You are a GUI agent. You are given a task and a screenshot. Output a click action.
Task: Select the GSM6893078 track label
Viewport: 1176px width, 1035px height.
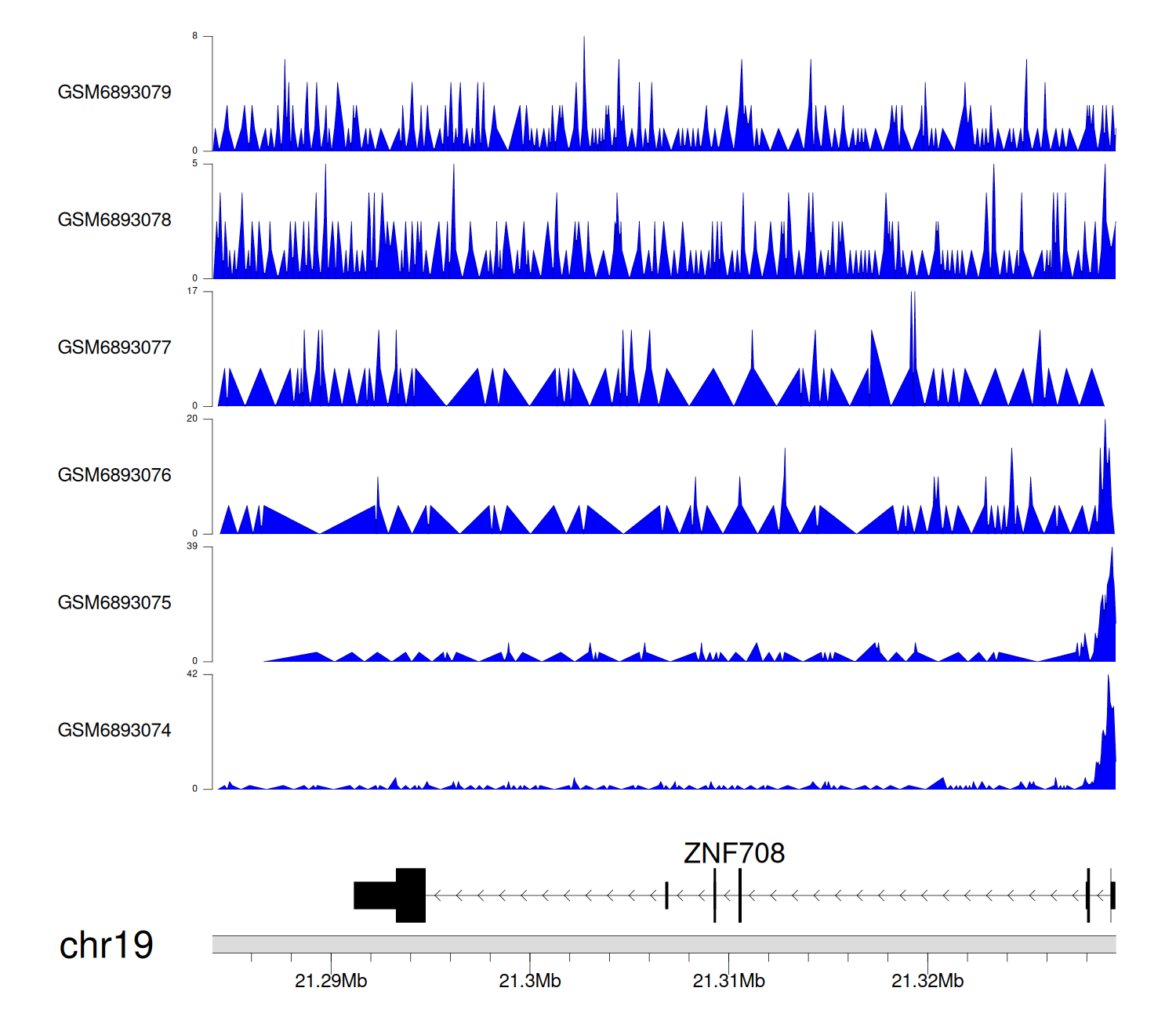point(114,220)
